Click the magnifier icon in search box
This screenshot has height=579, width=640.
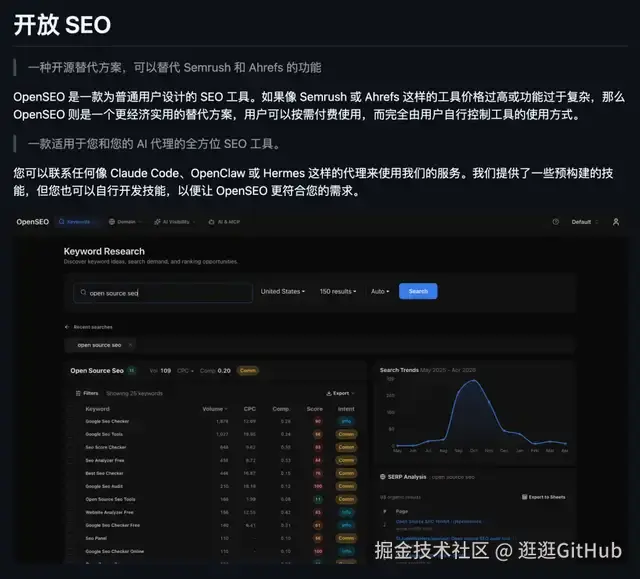83,293
